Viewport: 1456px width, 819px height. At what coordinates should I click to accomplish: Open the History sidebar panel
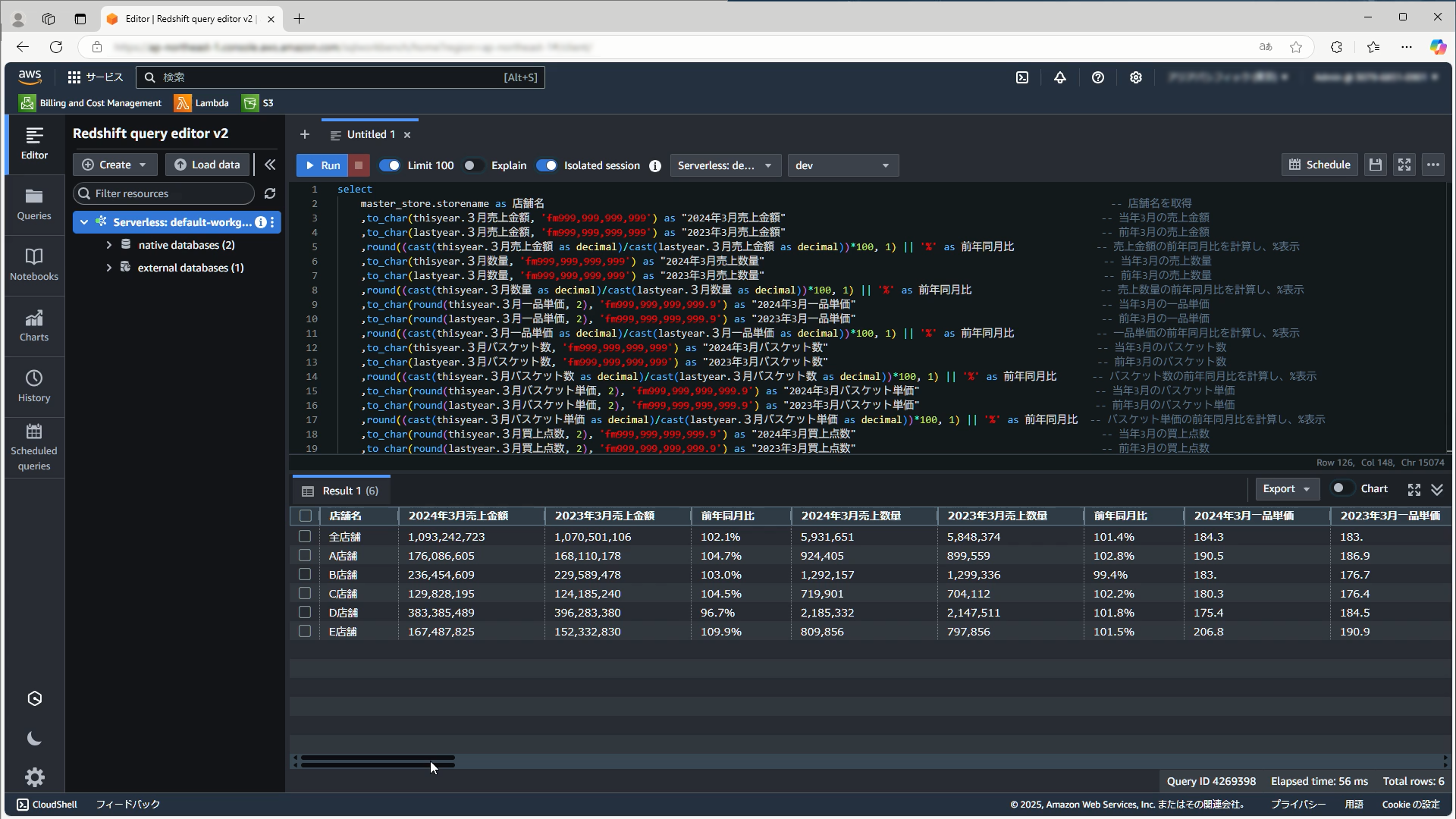(34, 387)
